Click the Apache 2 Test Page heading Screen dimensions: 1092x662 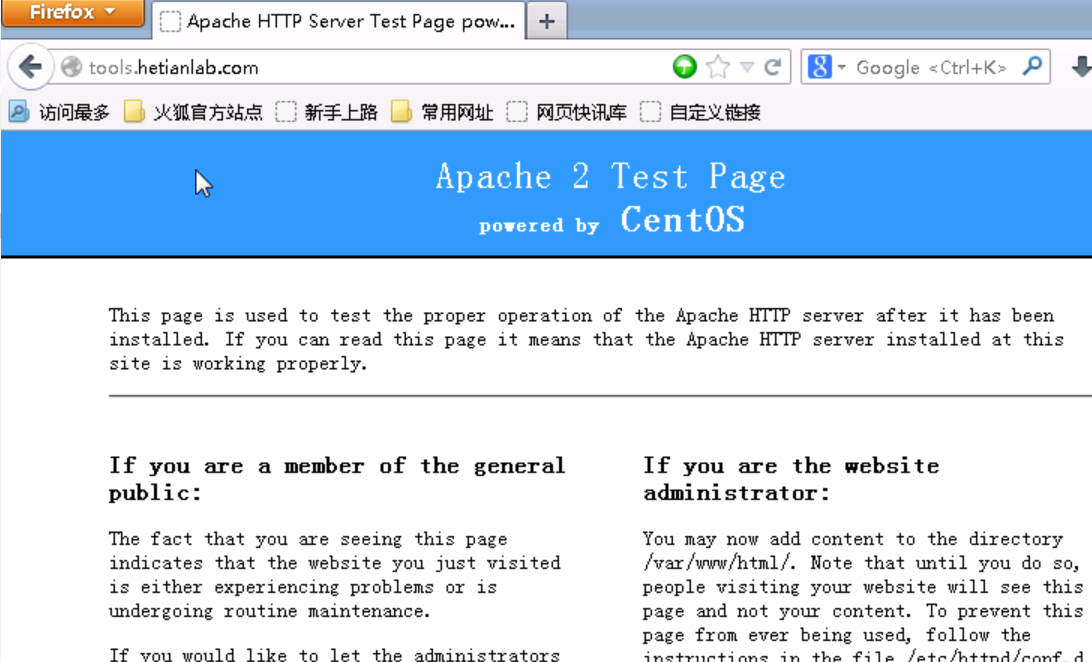click(611, 176)
